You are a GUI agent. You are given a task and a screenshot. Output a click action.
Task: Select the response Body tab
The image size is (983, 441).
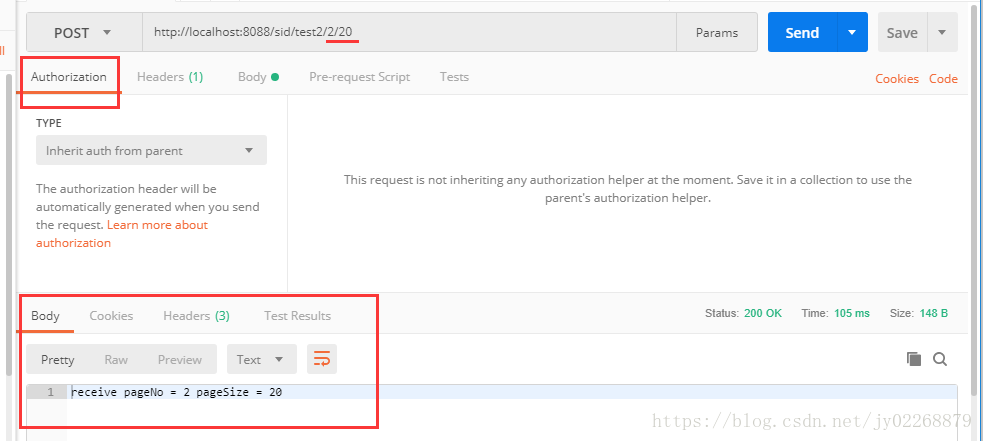[x=45, y=316]
